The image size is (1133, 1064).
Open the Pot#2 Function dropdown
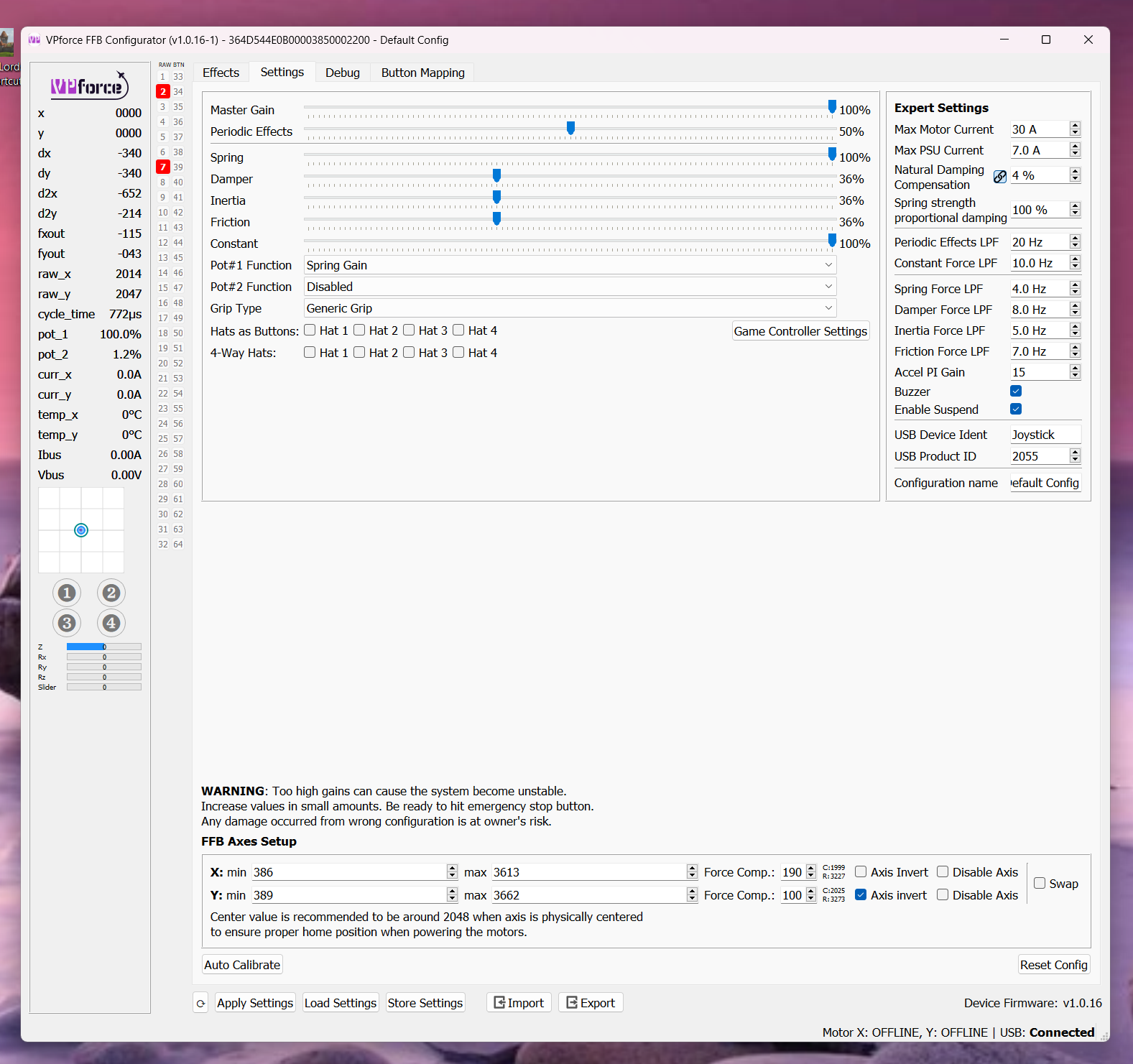[x=570, y=287]
